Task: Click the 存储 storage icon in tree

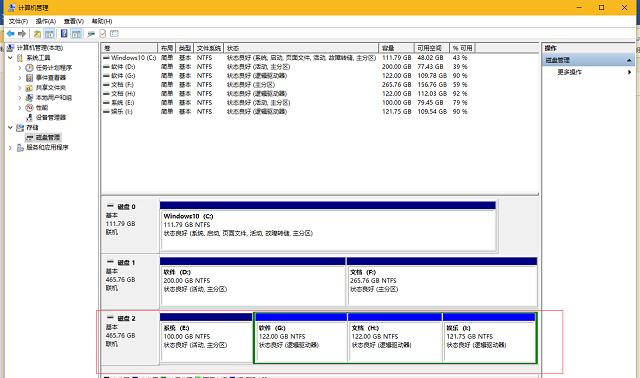Action: (x=20, y=127)
